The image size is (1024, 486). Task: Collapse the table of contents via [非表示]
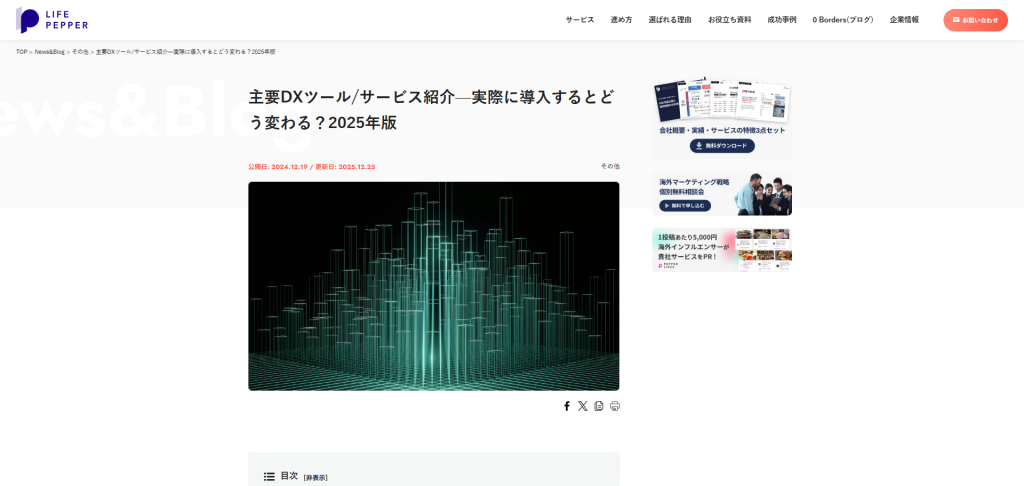point(315,478)
